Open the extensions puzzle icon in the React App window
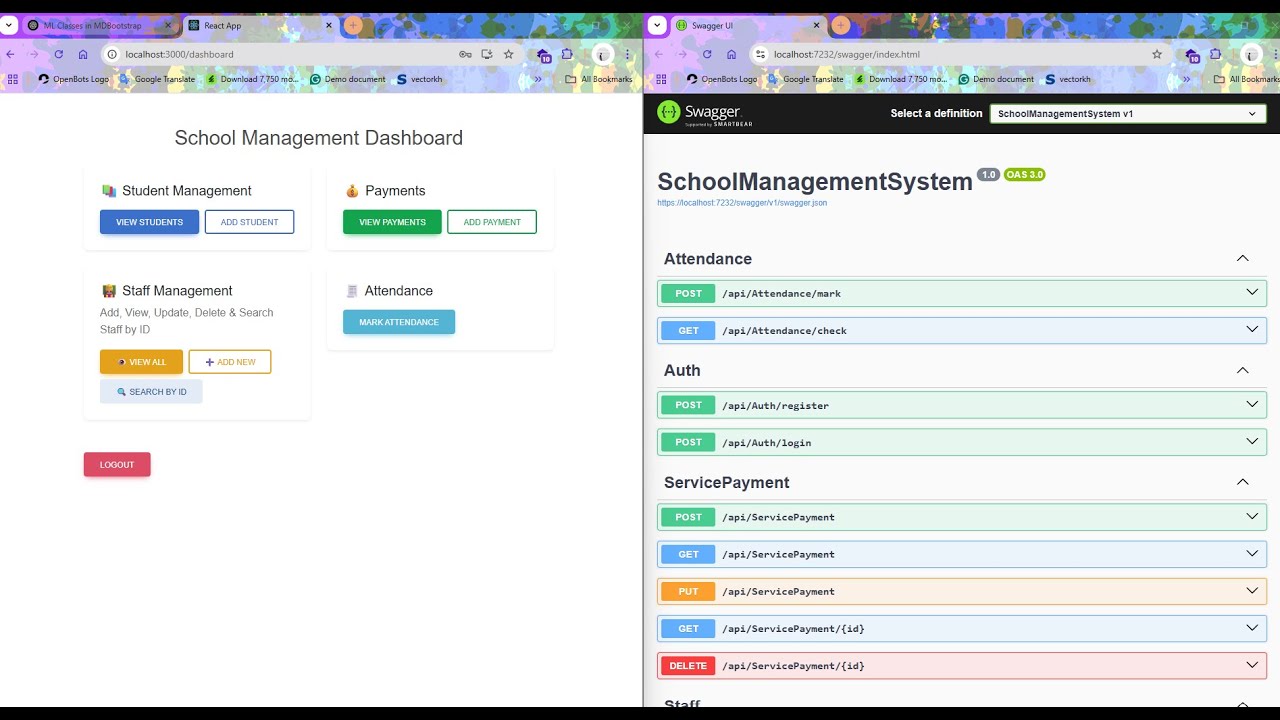1280x720 pixels. (x=567, y=54)
